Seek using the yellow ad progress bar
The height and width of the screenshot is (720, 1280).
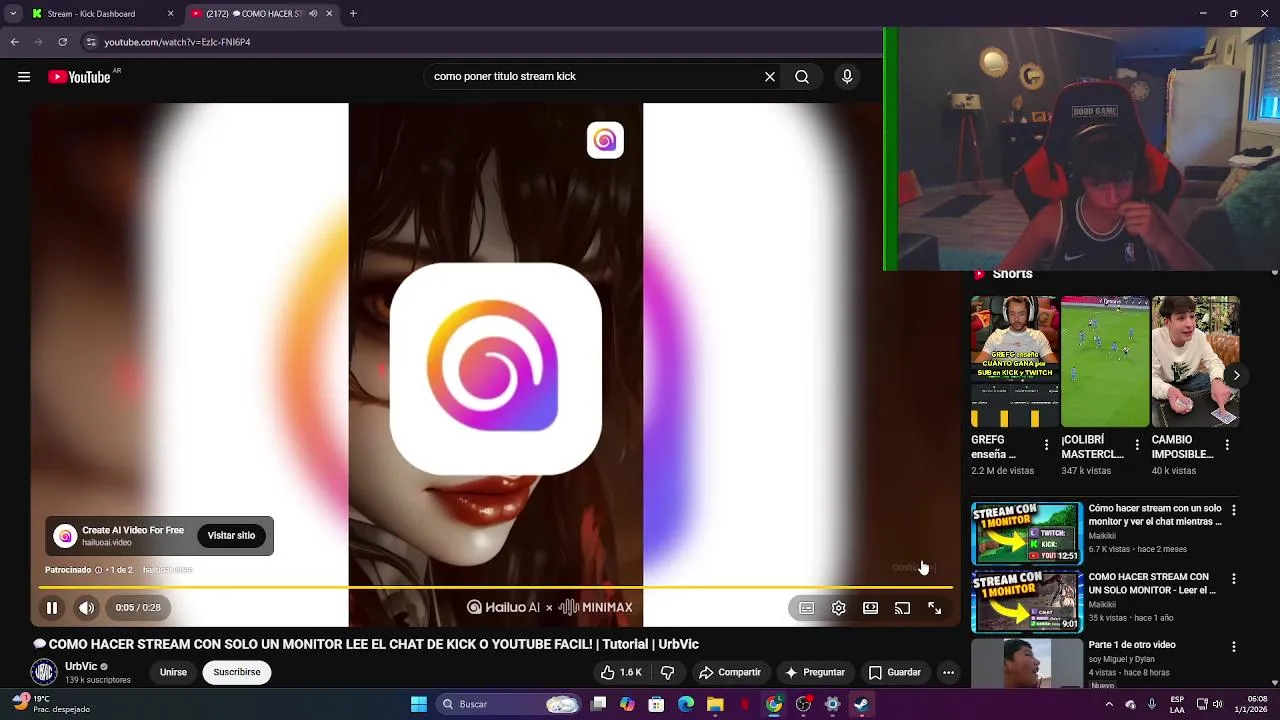click(x=495, y=587)
